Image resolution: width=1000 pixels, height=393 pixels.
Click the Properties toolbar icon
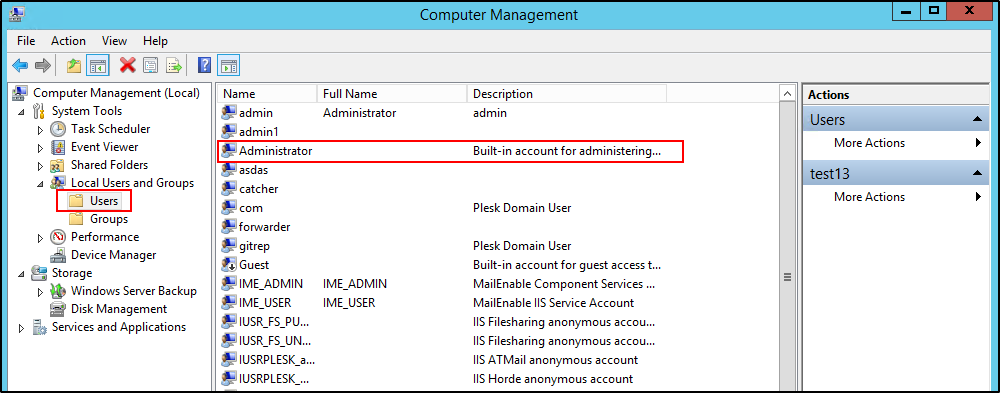[x=151, y=65]
